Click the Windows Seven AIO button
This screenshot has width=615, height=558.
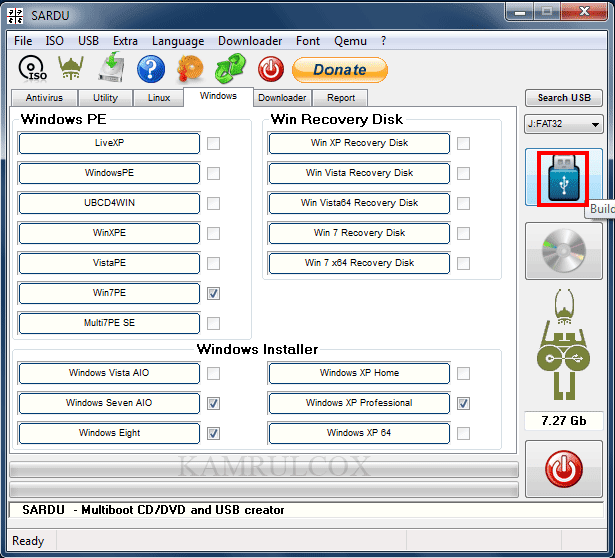pyautogui.click(x=109, y=403)
